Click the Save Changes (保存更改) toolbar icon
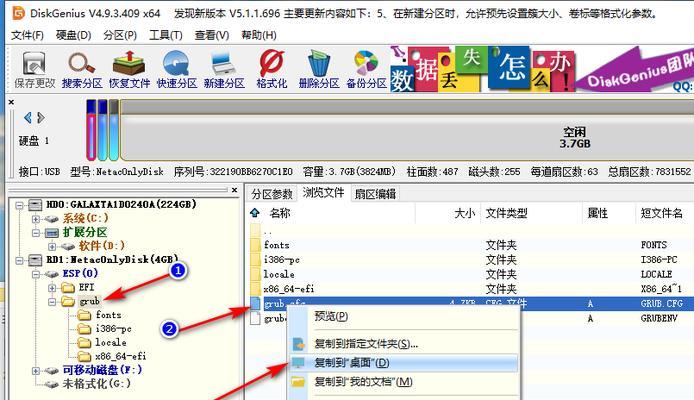Image resolution: width=694 pixels, height=400 pixels. tap(35, 70)
